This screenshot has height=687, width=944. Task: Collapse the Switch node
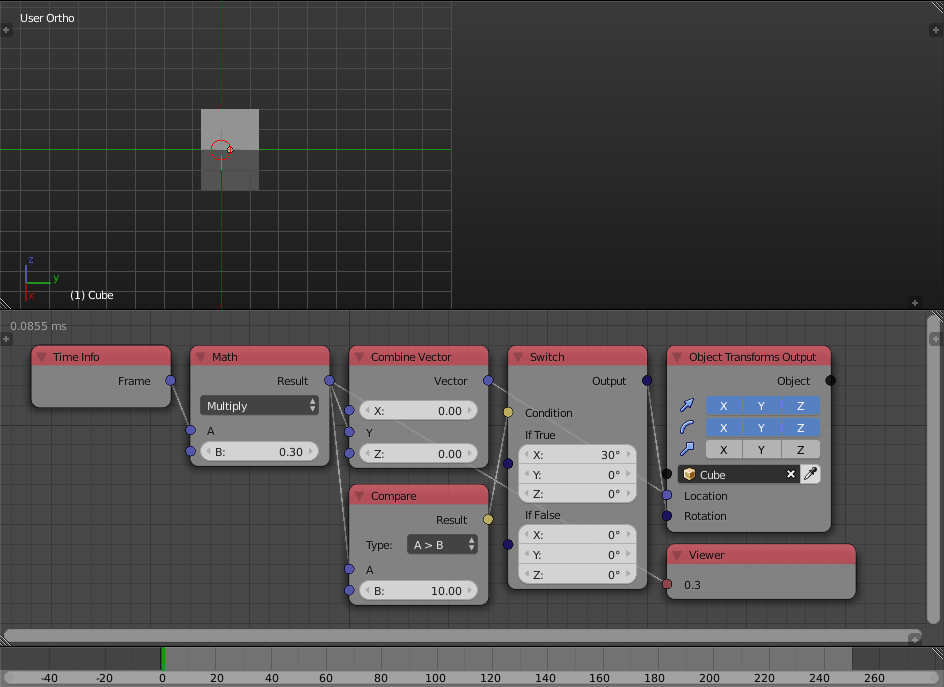point(518,357)
